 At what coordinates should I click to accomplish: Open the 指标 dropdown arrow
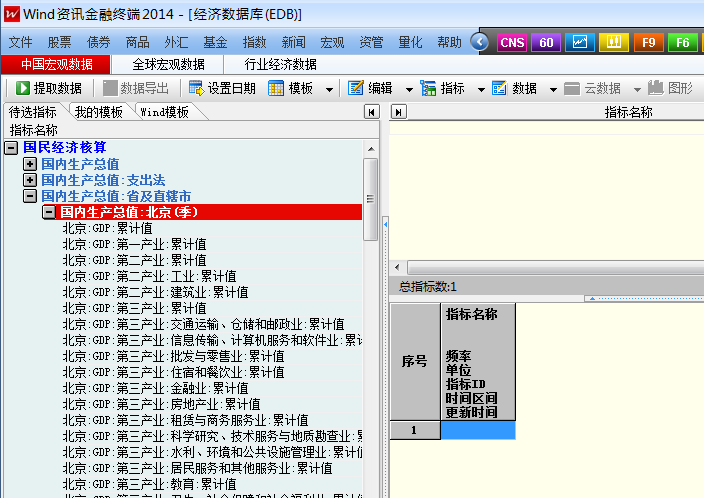481,90
